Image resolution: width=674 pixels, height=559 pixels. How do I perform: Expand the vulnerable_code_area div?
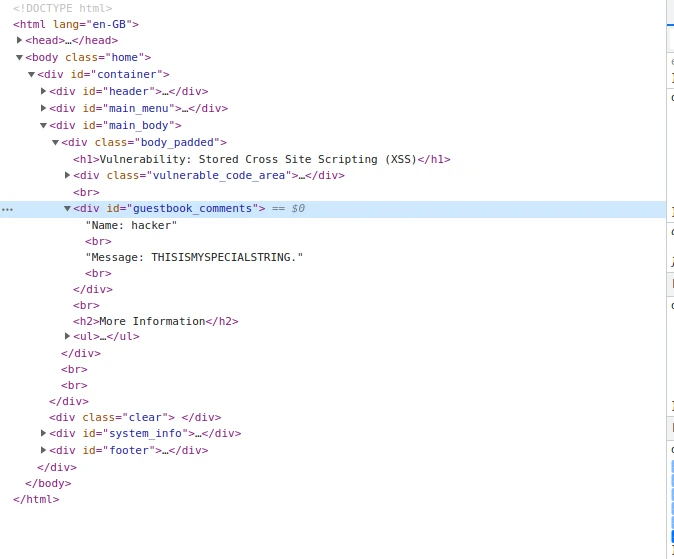coord(68,175)
